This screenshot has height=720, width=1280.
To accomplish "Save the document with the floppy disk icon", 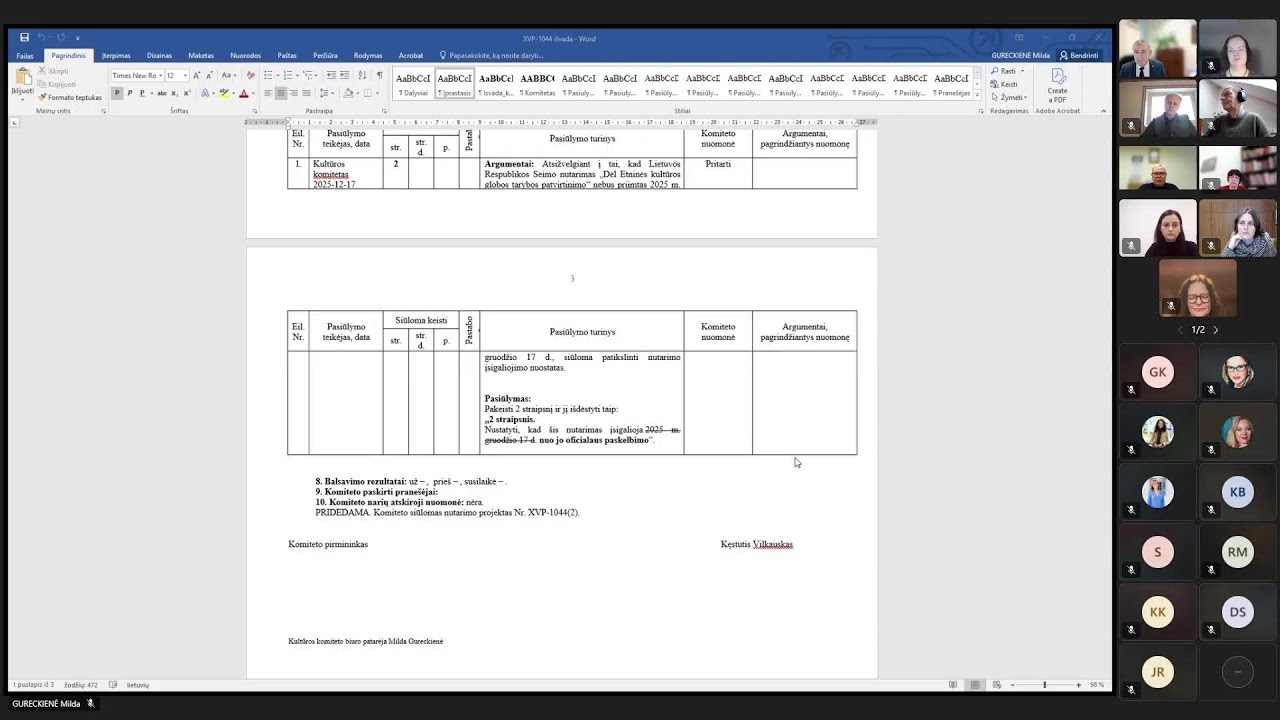I will pos(25,38).
